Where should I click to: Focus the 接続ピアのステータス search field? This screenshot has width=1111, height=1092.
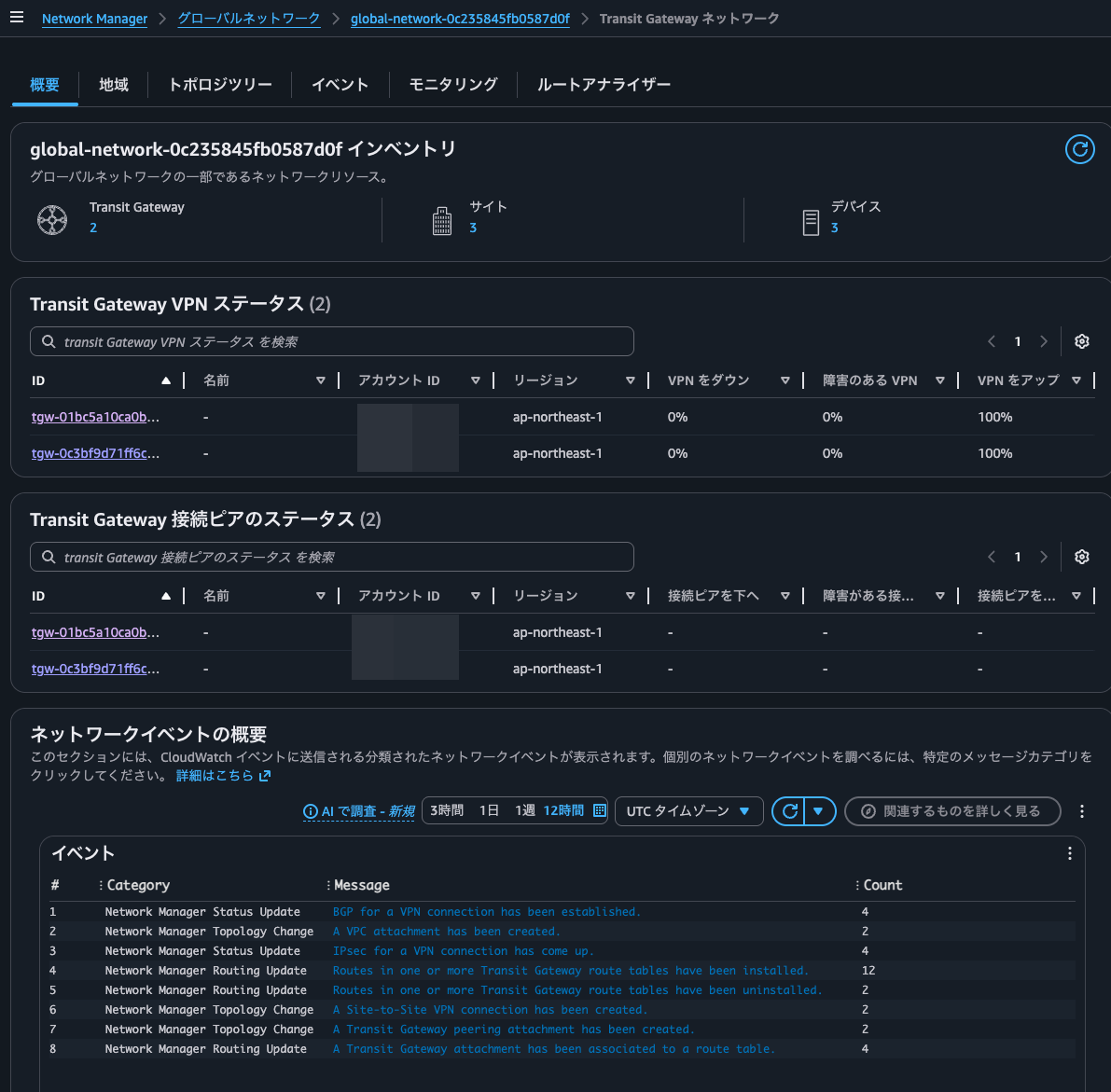[x=331, y=557]
